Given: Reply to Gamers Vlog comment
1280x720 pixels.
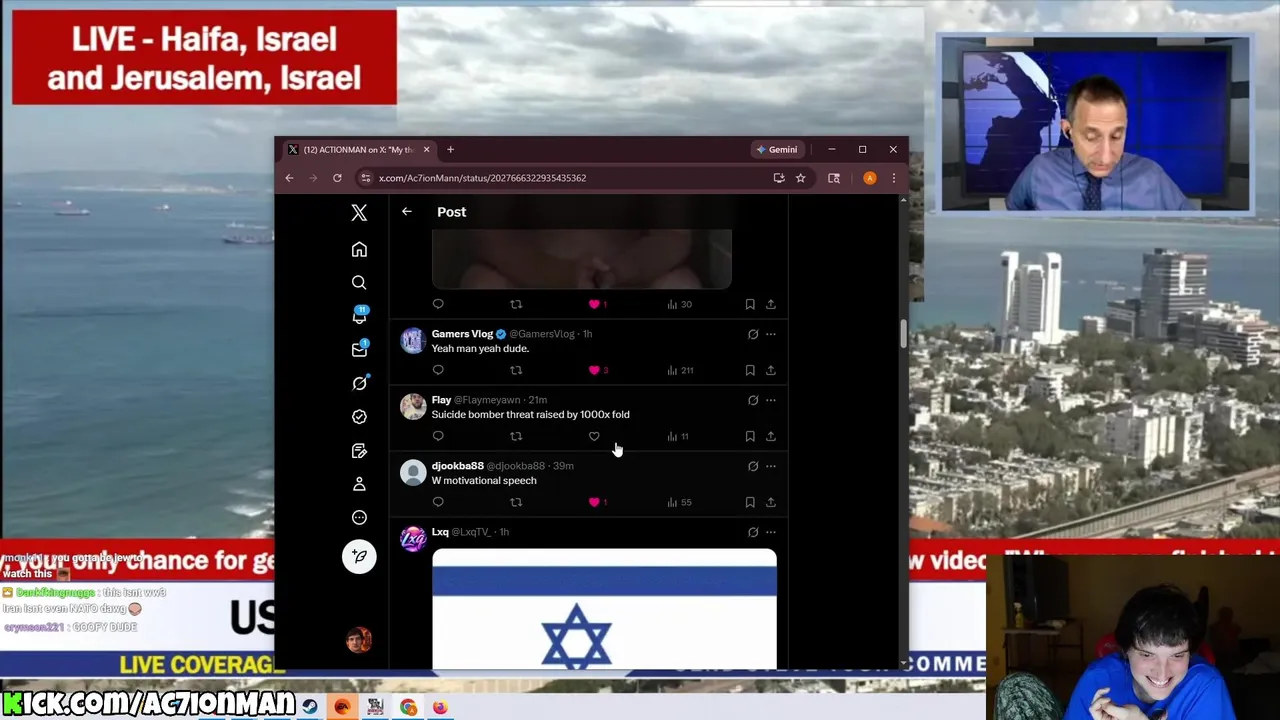Looking at the screenshot, I should pyautogui.click(x=438, y=370).
